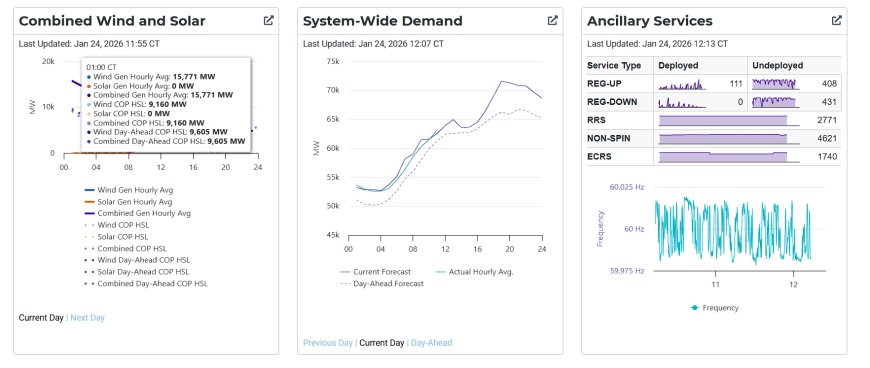Switch demand chart to Day-Ahead view
This screenshot has height=368, width=870.
coord(432,342)
